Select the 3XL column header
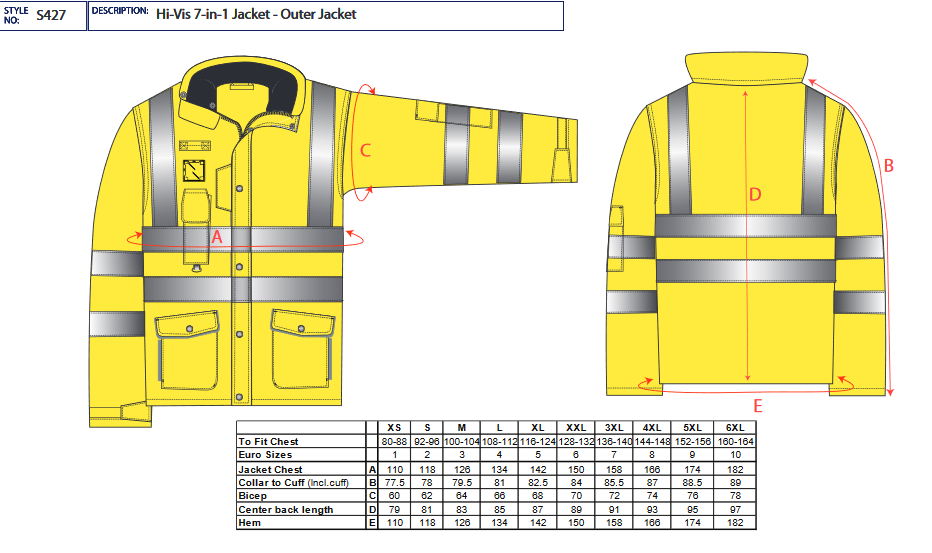 click(x=614, y=428)
